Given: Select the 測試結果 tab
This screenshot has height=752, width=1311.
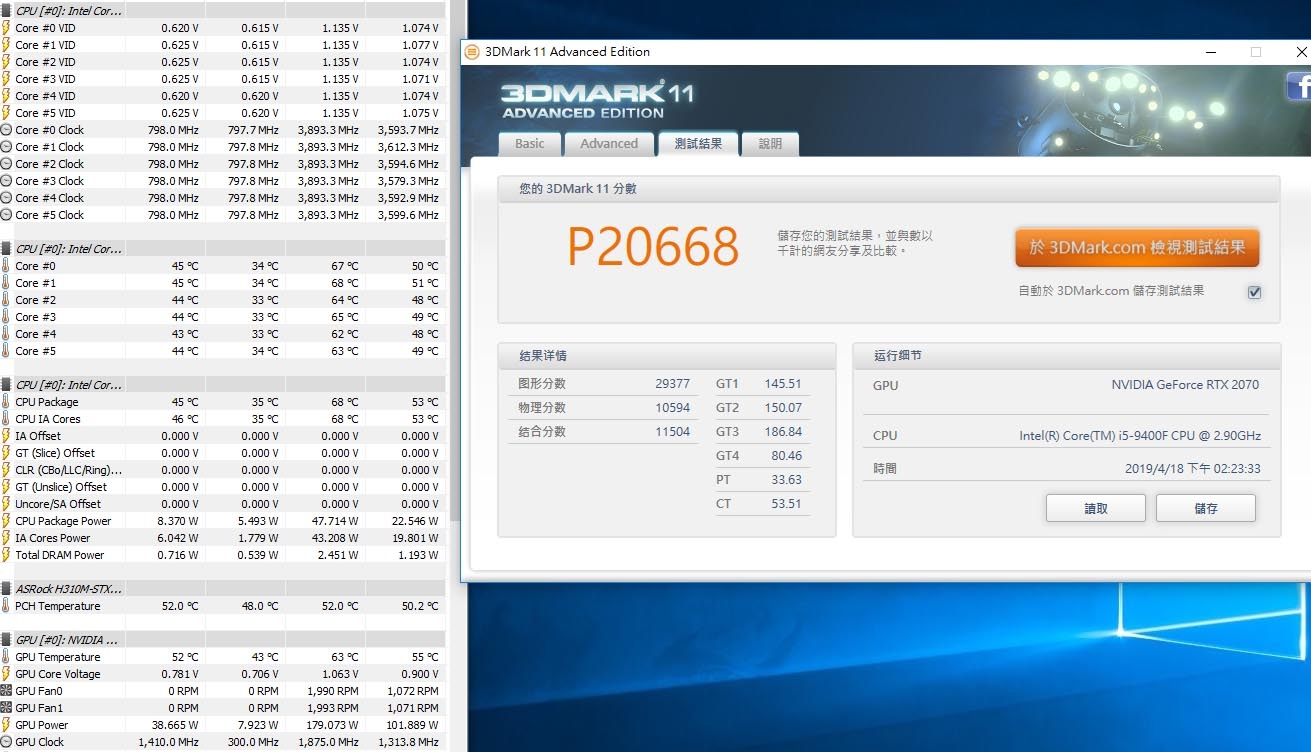Looking at the screenshot, I should (x=698, y=144).
